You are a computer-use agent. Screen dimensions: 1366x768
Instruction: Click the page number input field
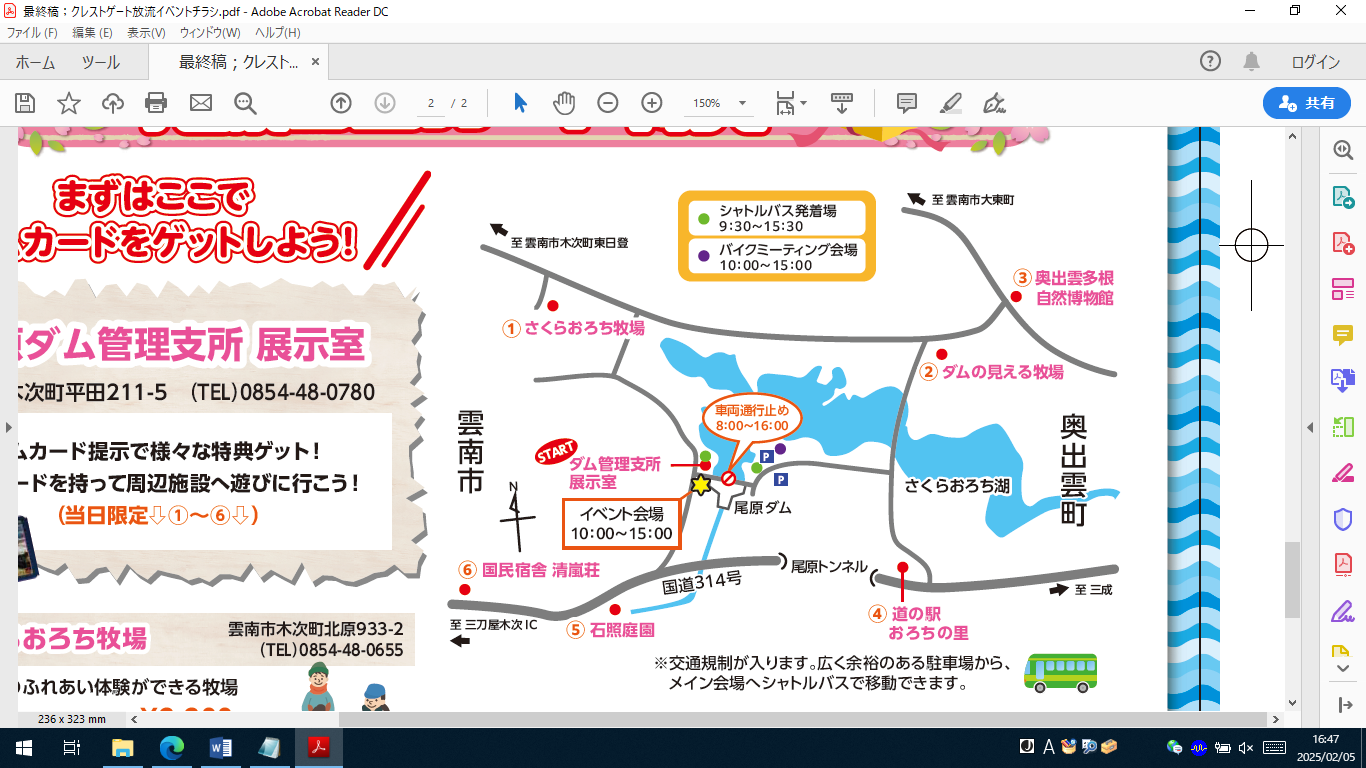(431, 103)
